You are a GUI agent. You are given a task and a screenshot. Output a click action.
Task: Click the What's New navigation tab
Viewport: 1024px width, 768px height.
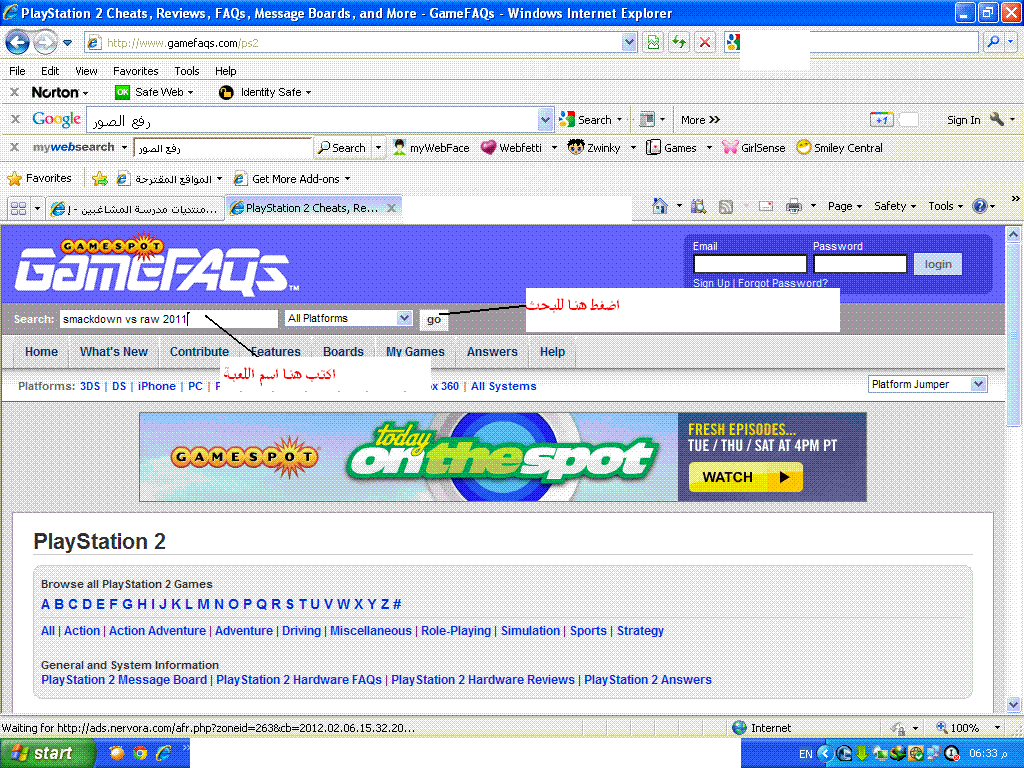pos(114,351)
